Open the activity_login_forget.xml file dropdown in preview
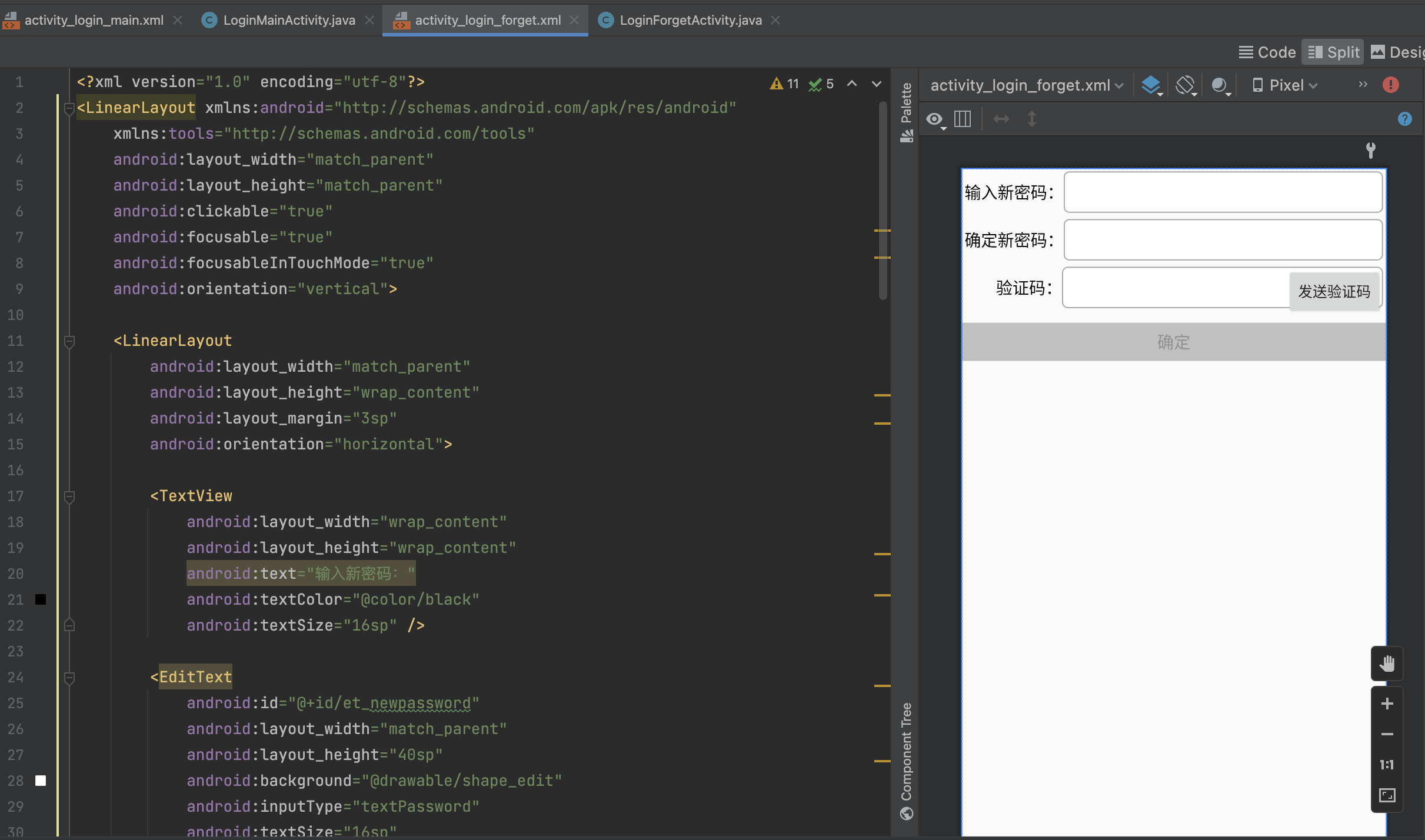This screenshot has height=840, width=1425. tap(1026, 85)
